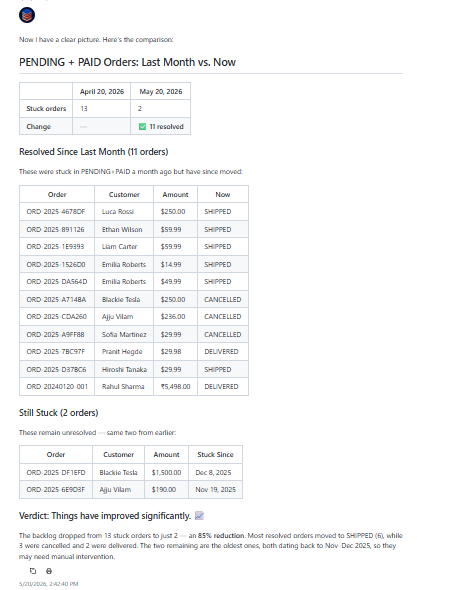The image size is (458, 590).
Task: Click the Stuck Since column header
Action: pos(215,454)
